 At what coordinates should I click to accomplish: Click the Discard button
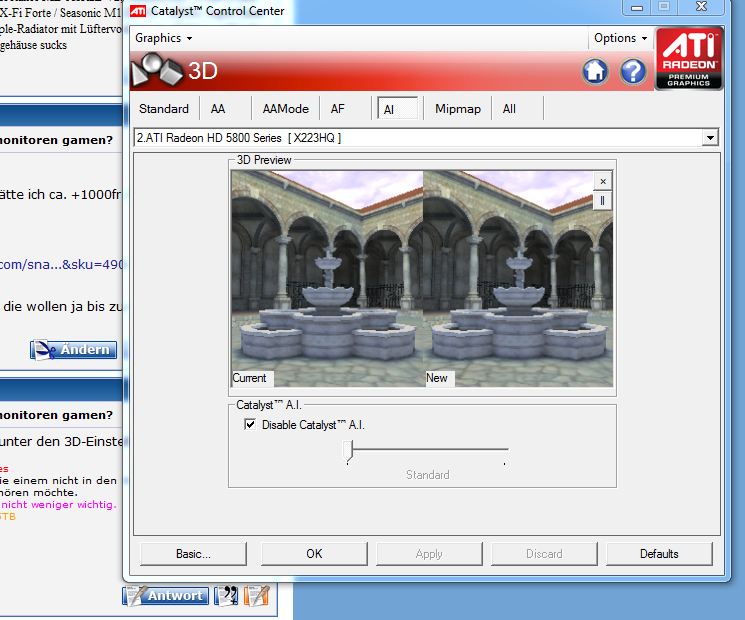click(544, 554)
